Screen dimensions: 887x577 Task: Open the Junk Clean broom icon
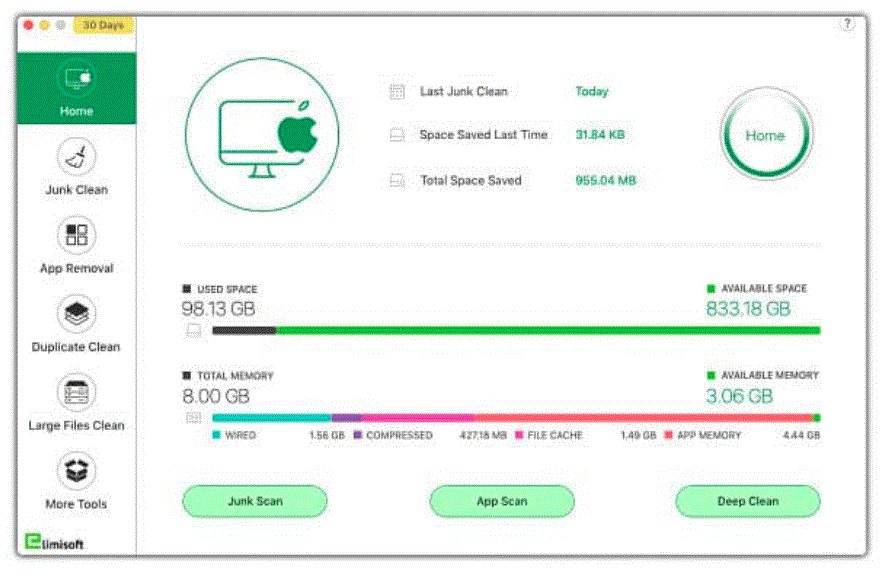tap(76, 157)
